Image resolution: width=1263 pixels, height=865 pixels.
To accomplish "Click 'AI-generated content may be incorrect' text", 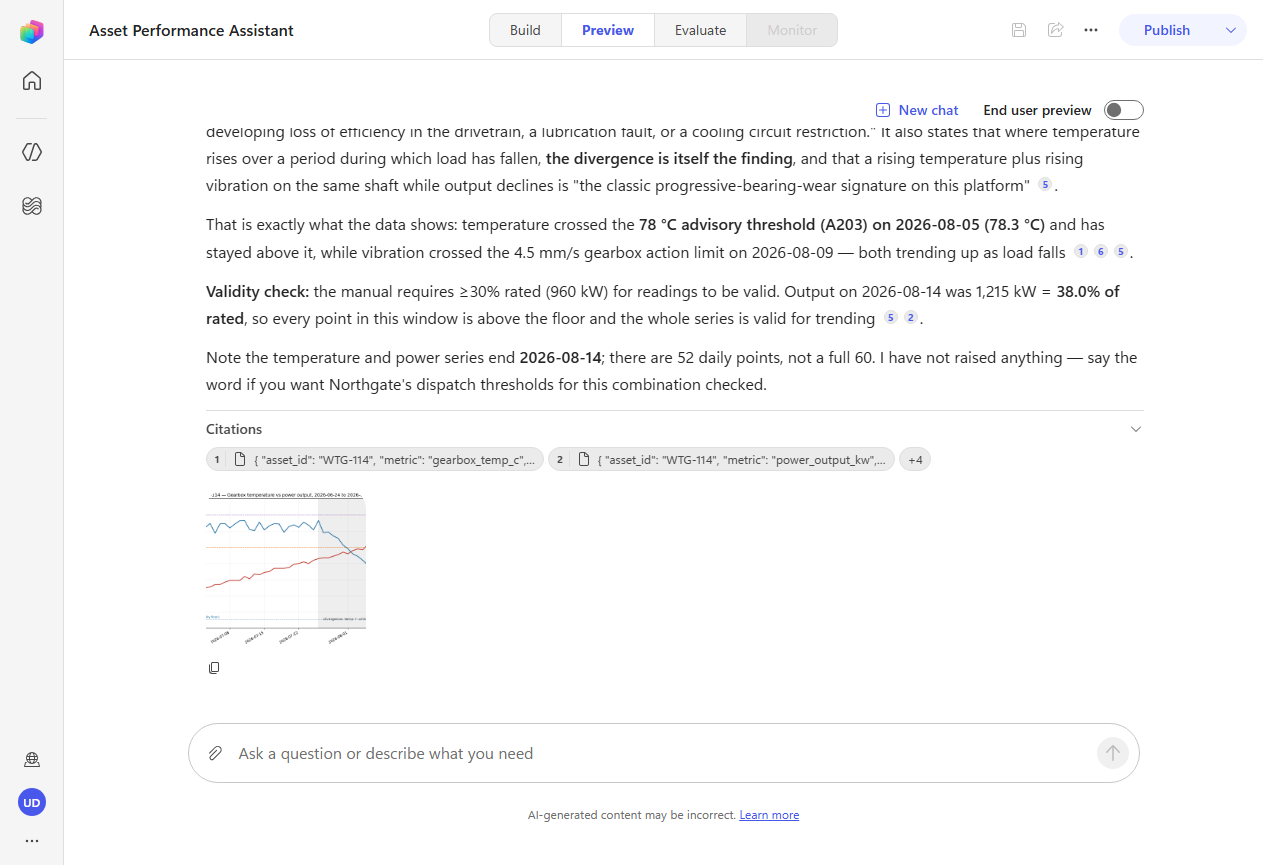I will pos(632,815).
